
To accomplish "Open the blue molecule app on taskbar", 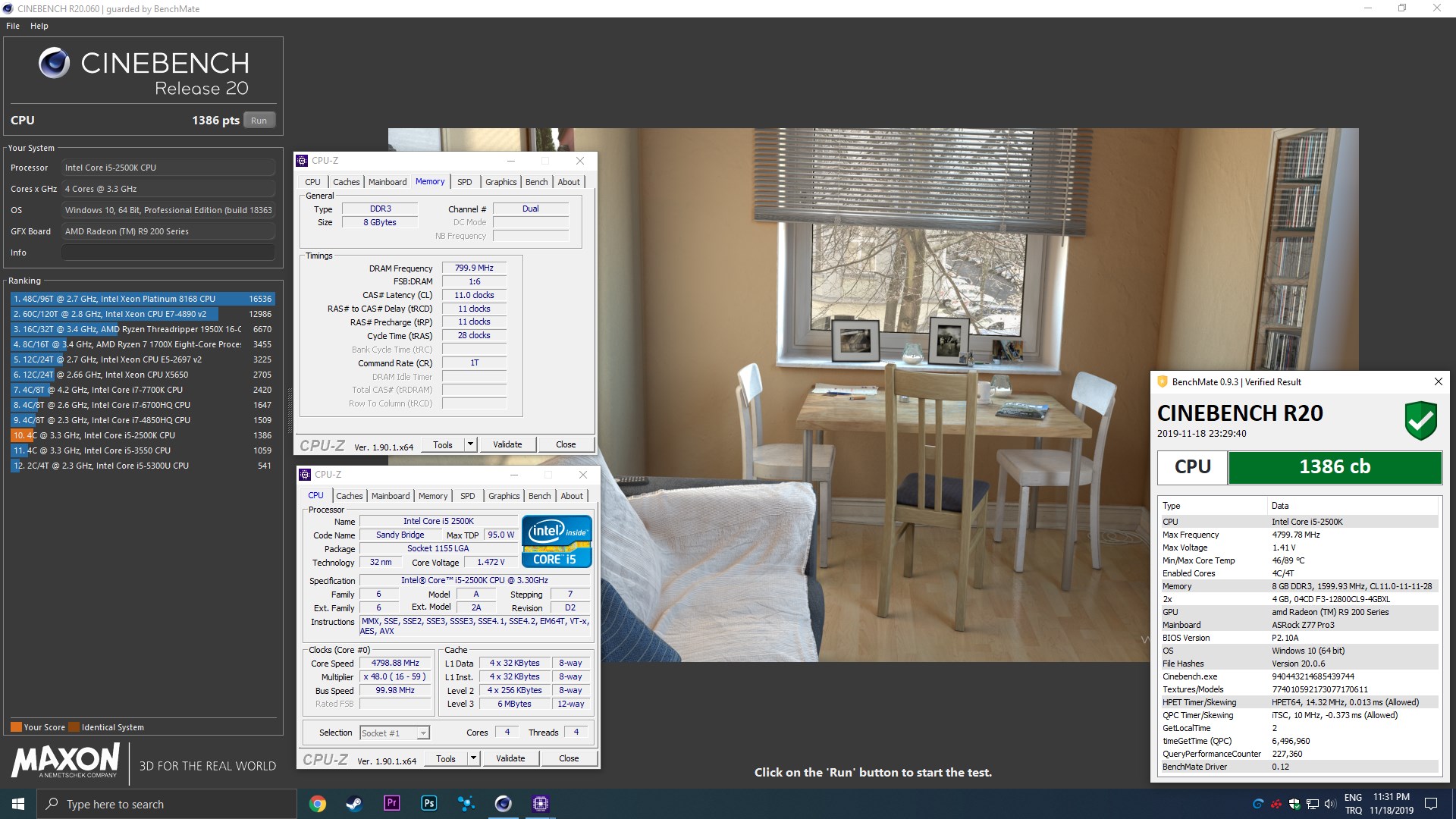I will click(x=466, y=804).
